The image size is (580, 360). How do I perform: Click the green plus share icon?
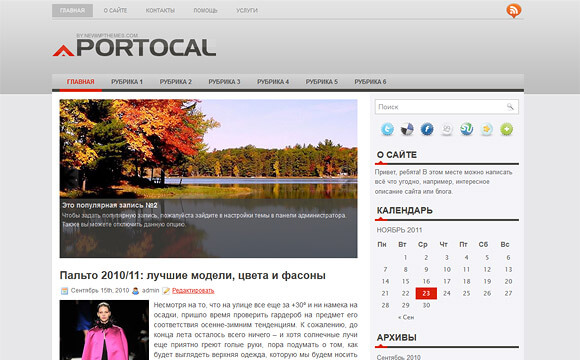[x=506, y=129]
